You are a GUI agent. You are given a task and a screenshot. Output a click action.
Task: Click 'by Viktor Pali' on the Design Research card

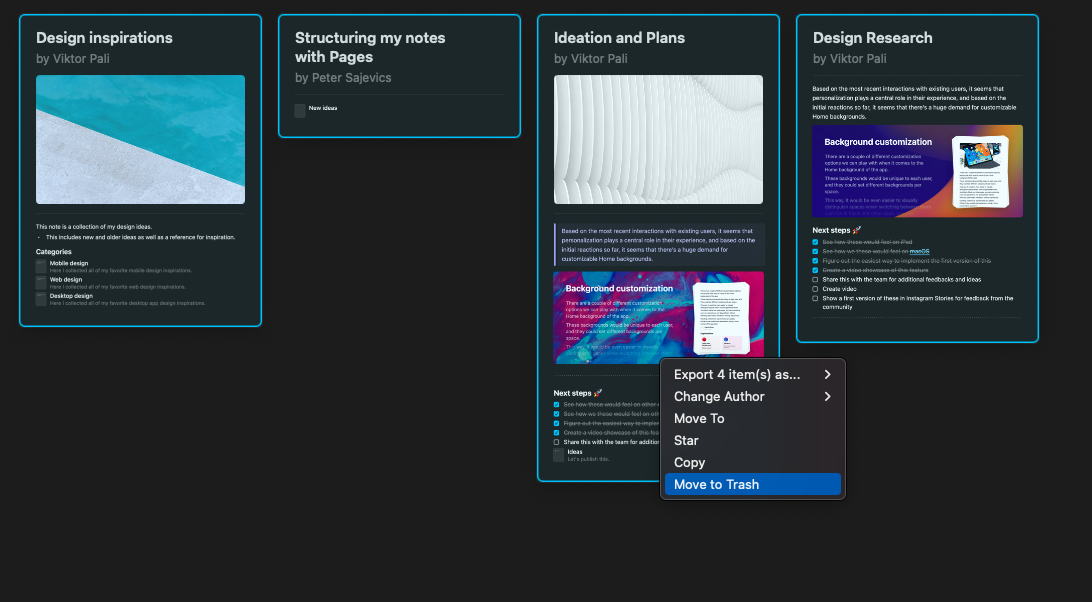850,59
